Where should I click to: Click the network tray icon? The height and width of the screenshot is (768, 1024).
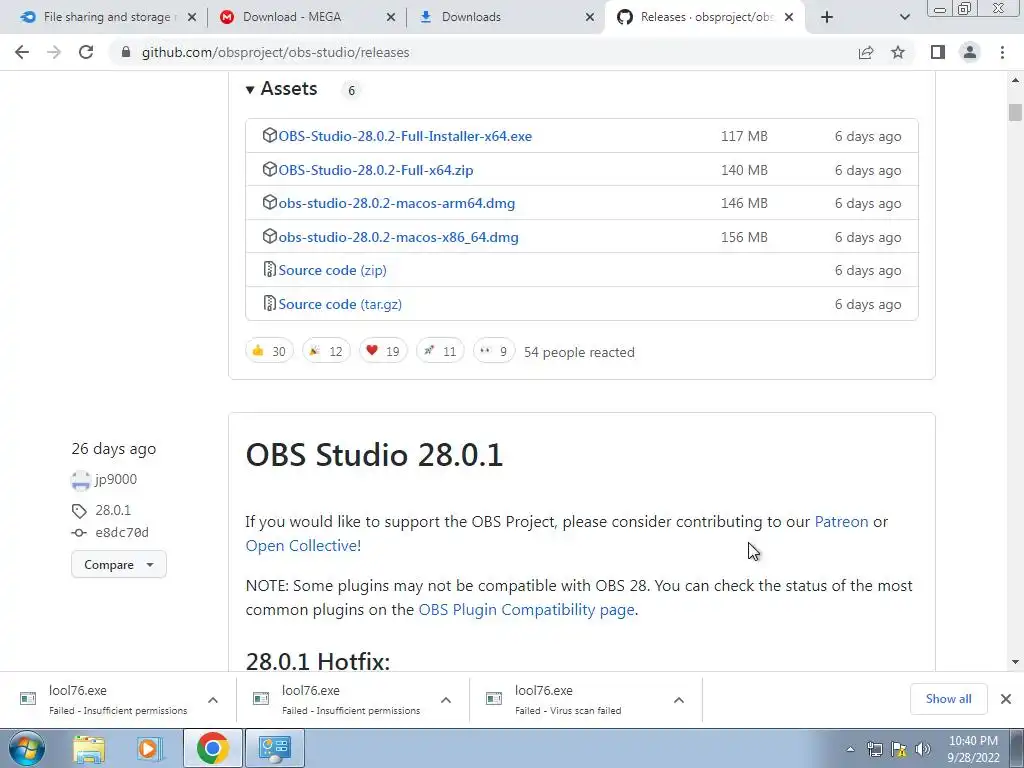(x=874, y=749)
